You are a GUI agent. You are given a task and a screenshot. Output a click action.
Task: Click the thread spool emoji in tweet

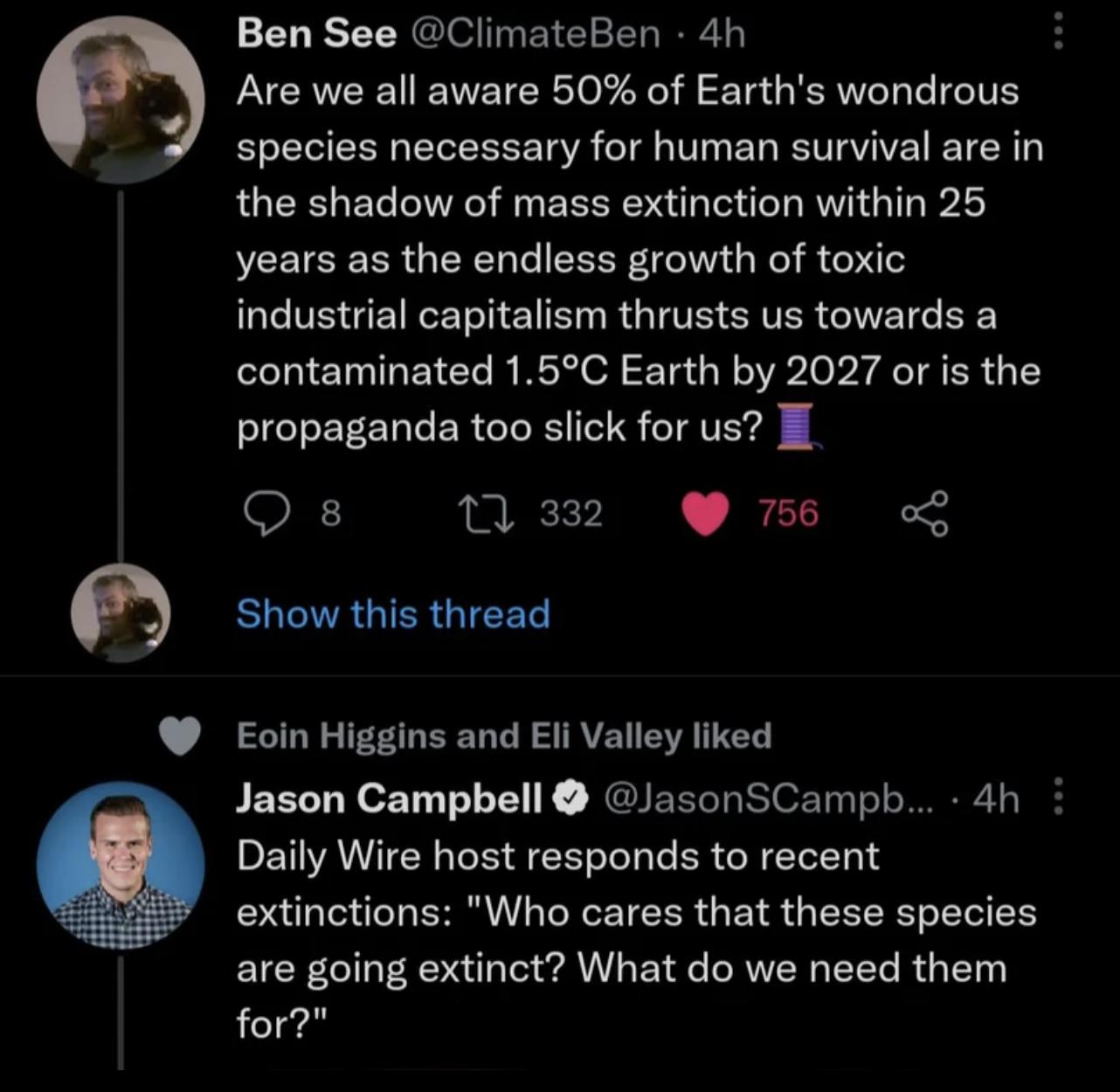(796, 427)
